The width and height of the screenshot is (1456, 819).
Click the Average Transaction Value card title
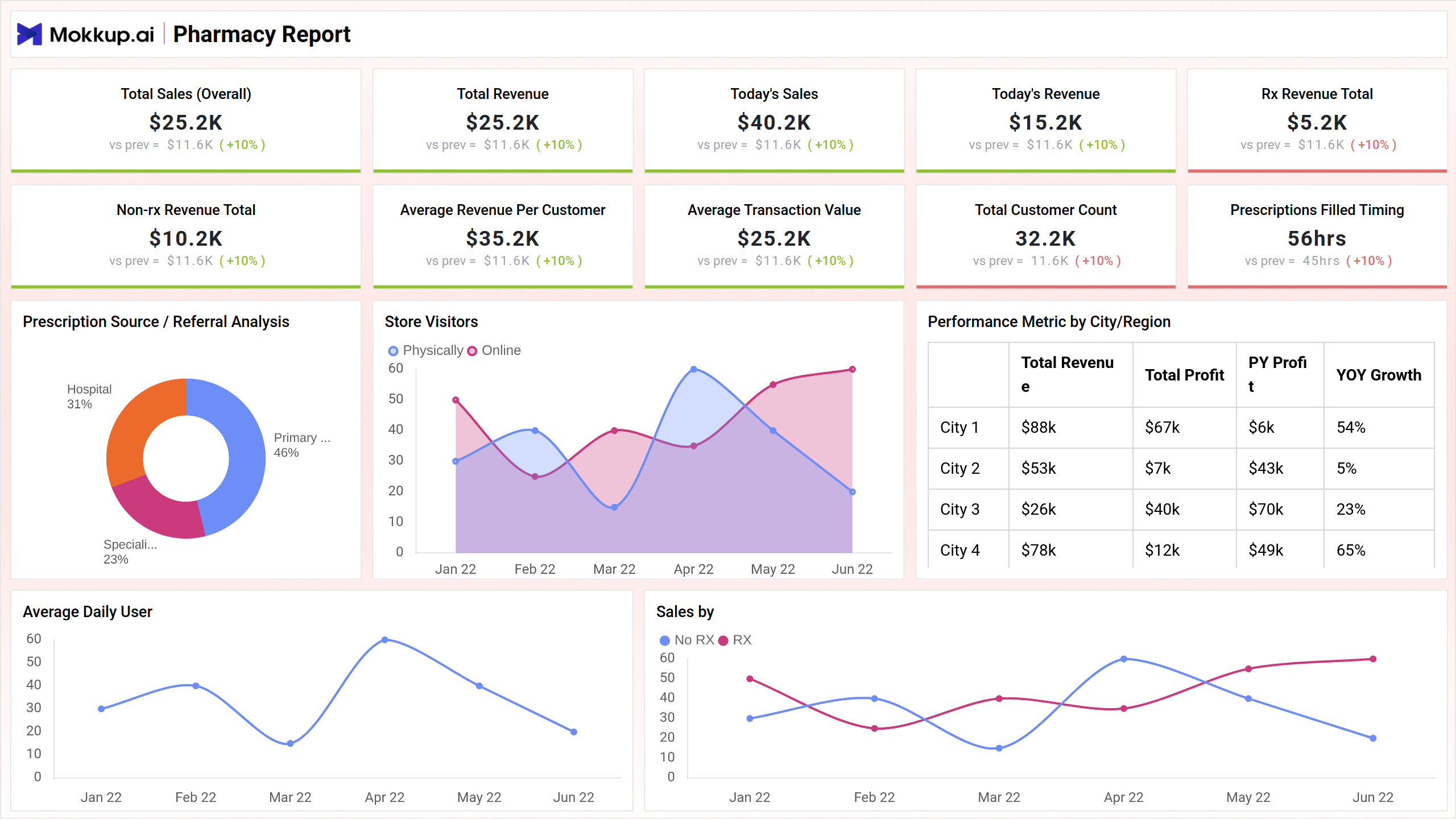tap(774, 210)
